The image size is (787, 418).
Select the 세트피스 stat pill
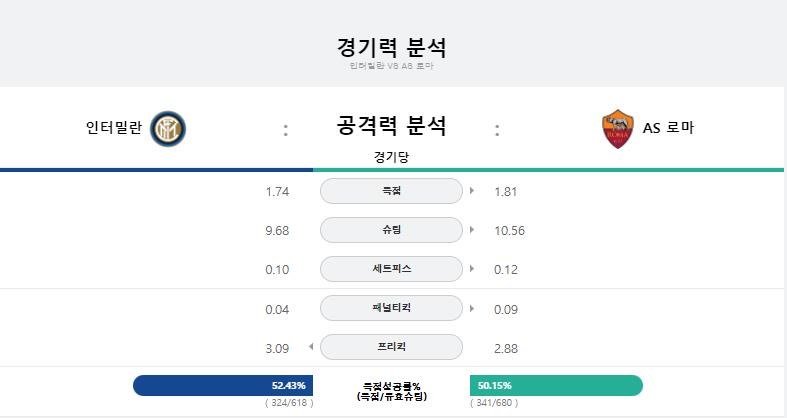coord(391,269)
